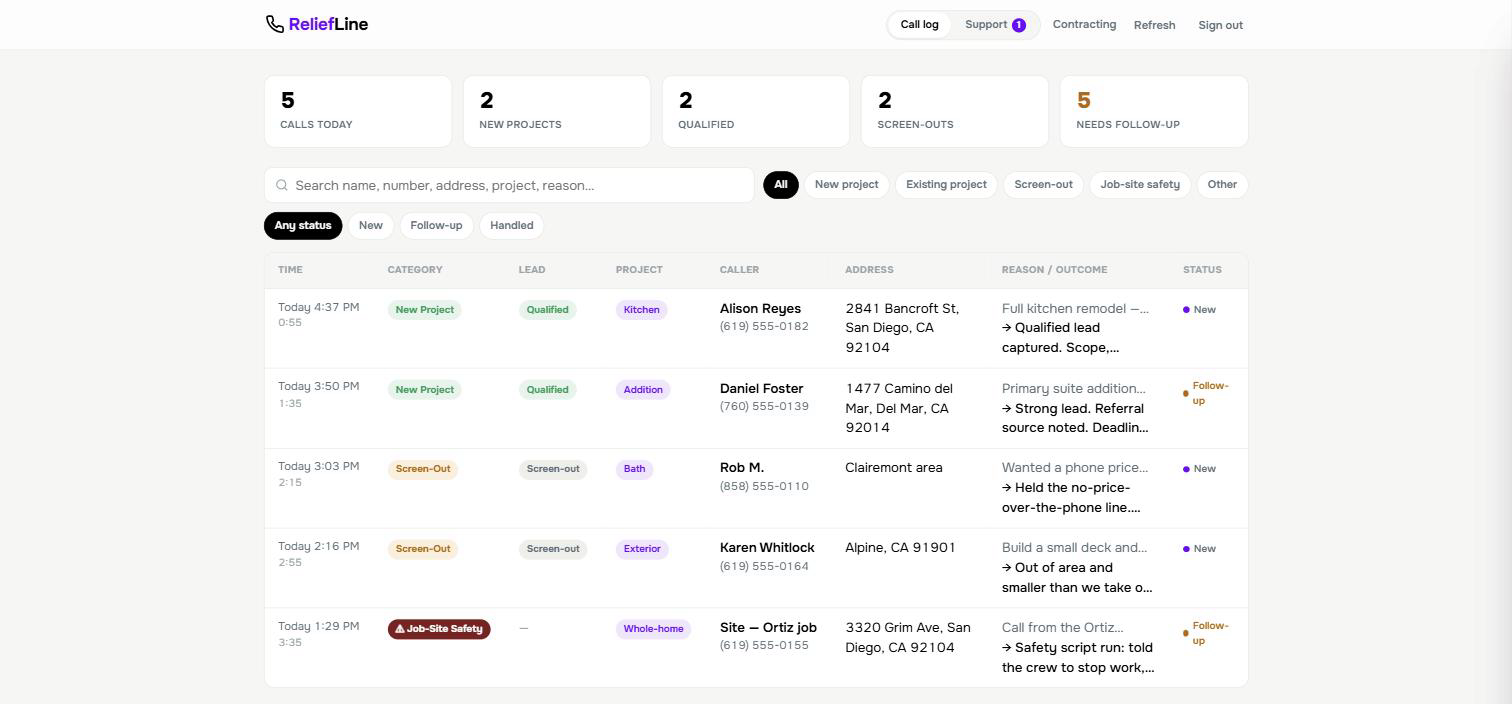
Task: Click Karen Whitlock's Screen-out lead badge
Action: pyautogui.click(x=553, y=549)
